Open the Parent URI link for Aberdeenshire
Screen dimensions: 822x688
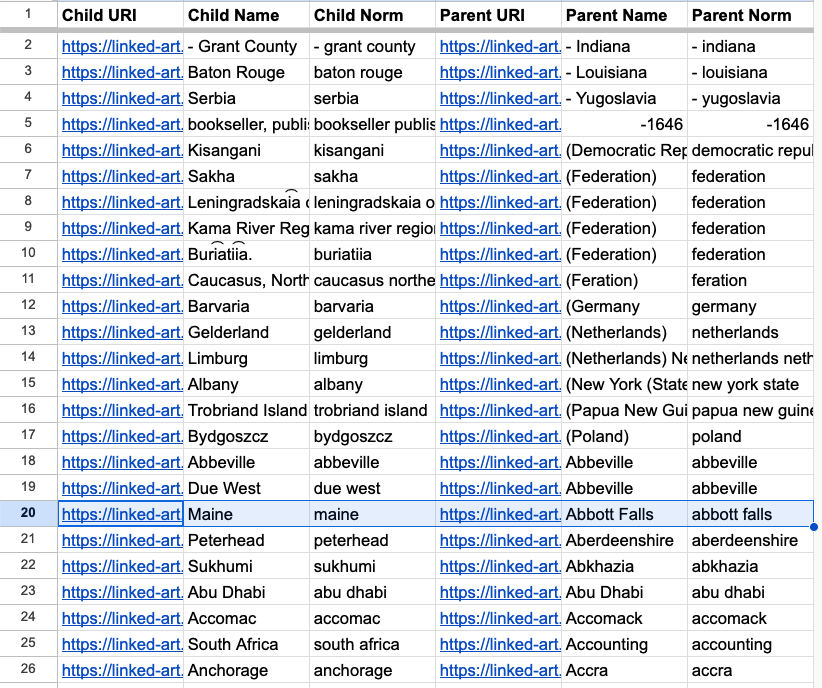[498, 540]
